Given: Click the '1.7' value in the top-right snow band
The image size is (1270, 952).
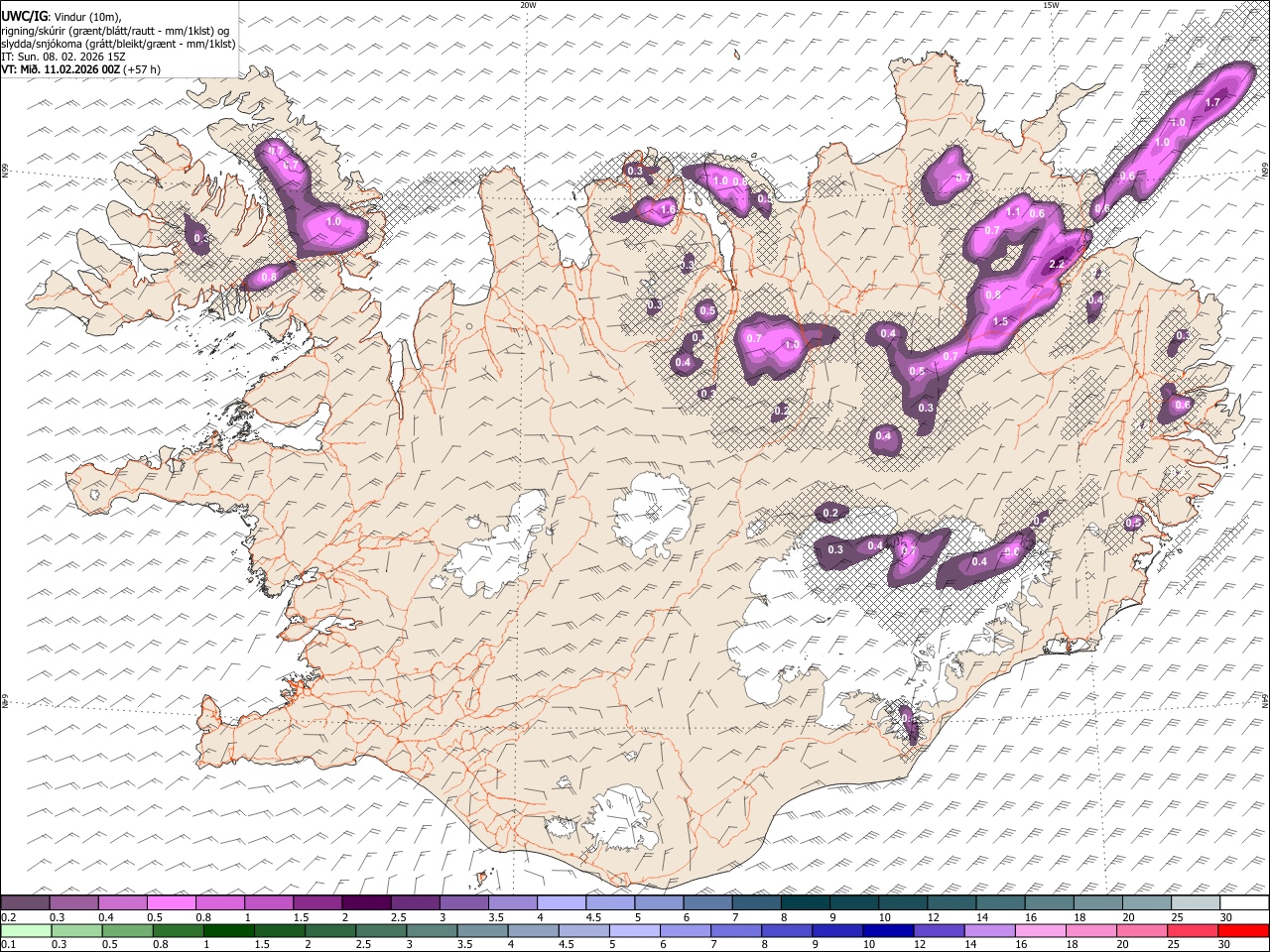Looking at the screenshot, I should pyautogui.click(x=1212, y=102).
